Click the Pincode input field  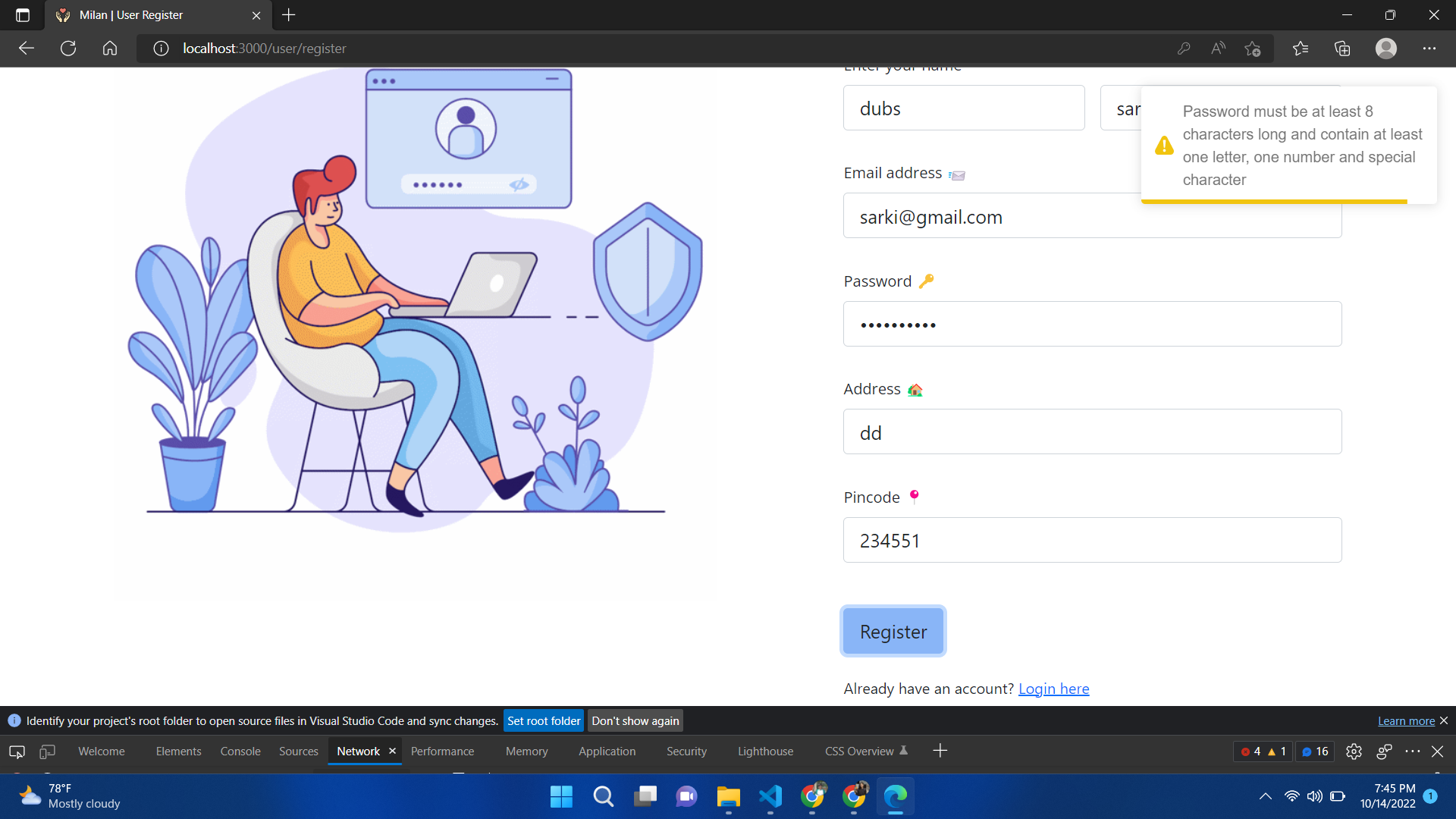[x=1092, y=540]
